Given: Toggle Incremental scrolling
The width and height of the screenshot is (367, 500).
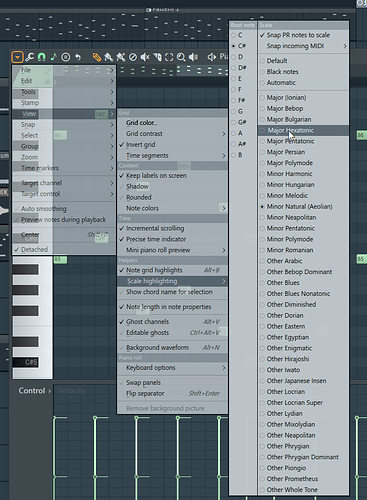Looking at the screenshot, I should click(172, 228).
